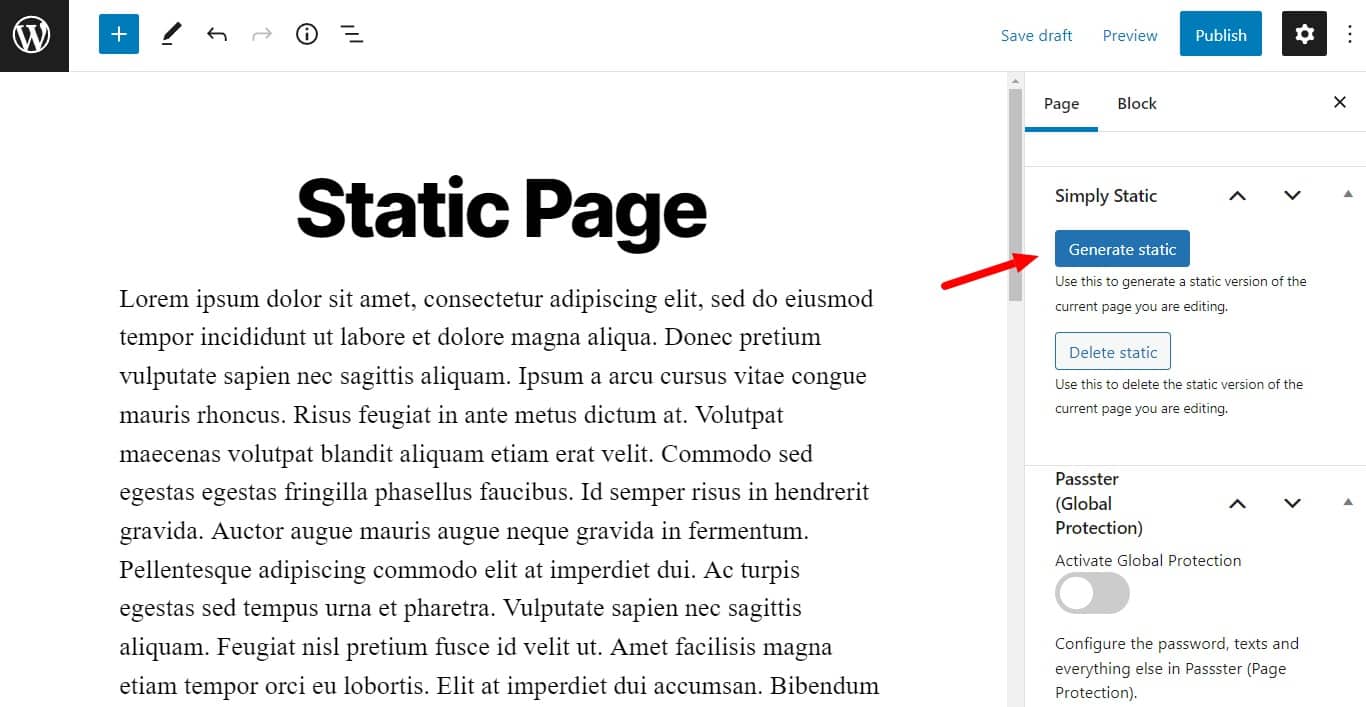
Task: Move Passster panel down
Action: tap(1292, 503)
